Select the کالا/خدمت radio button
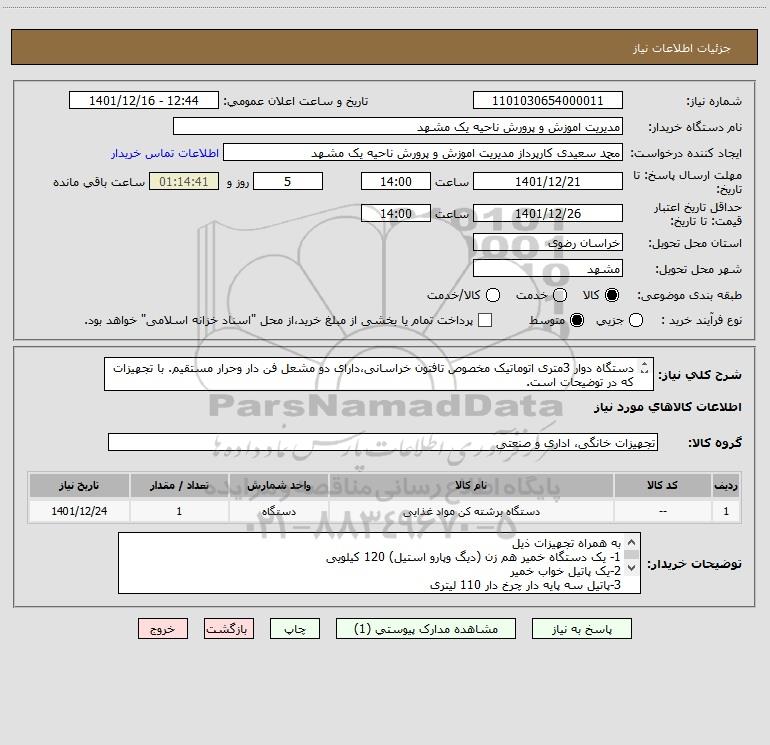The width and height of the screenshot is (770, 745). tap(493, 295)
